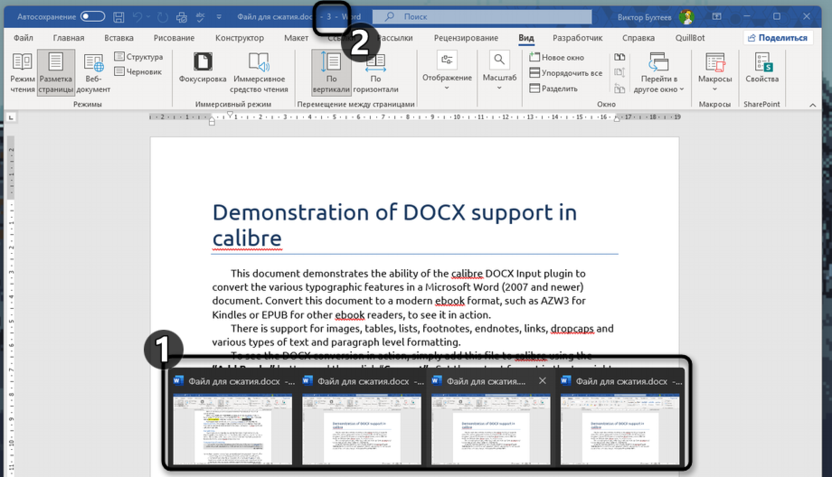Image resolution: width=832 pixels, height=477 pixels.
Task: Click into the Поиск search field
Action: [482, 16]
